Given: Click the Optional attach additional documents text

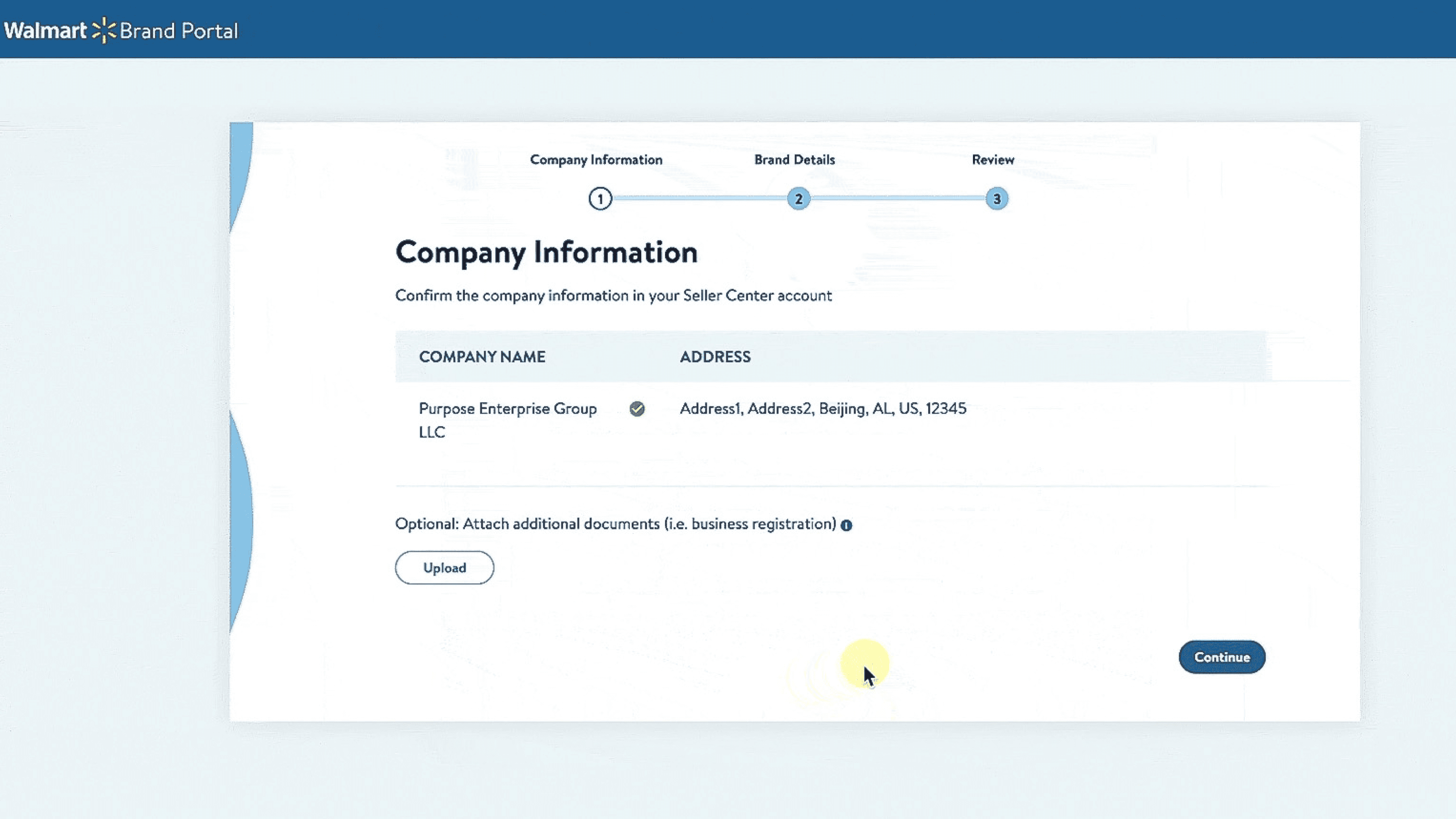Looking at the screenshot, I should tap(615, 524).
